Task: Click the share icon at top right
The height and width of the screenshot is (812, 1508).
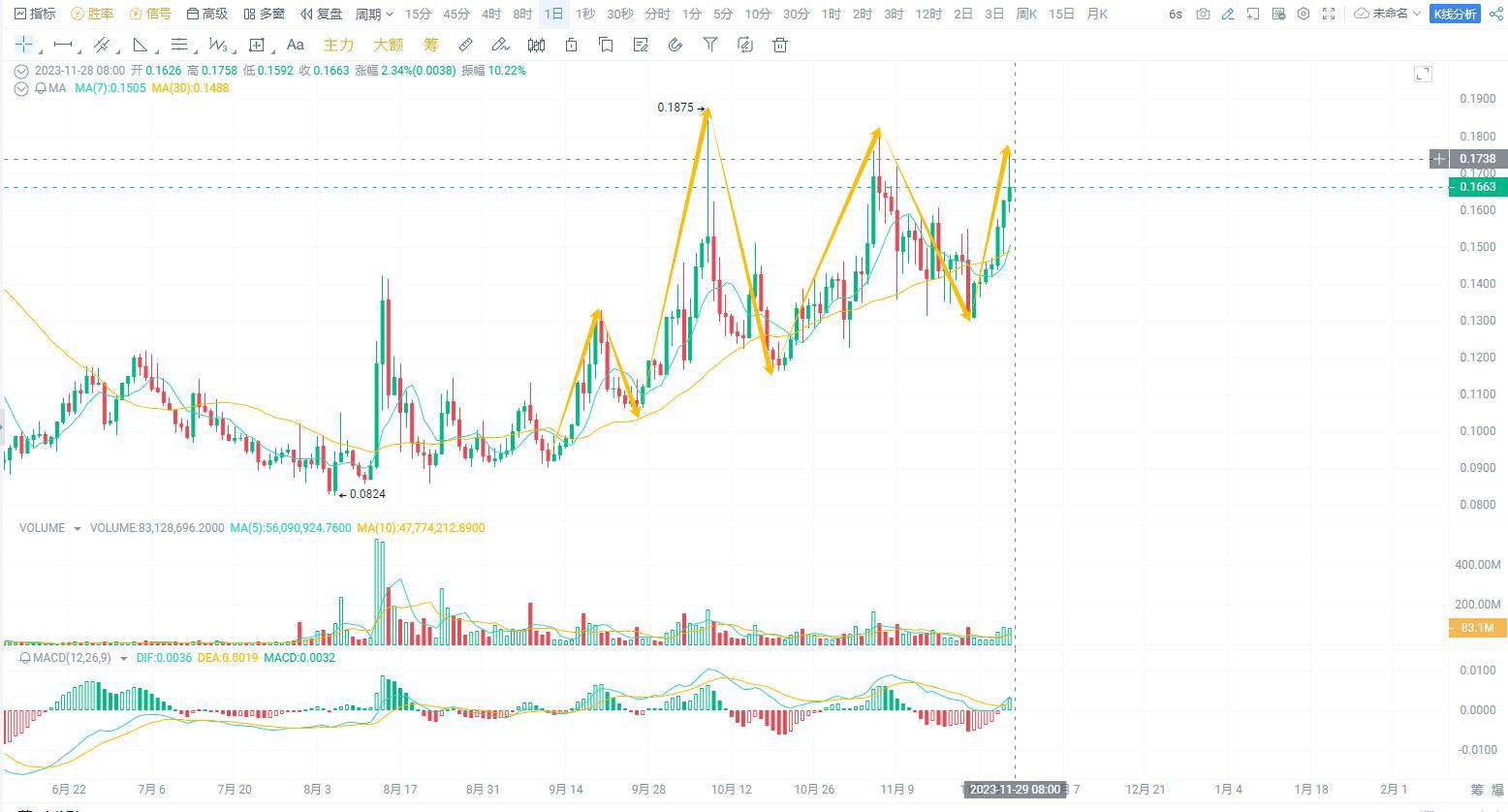Action: pyautogui.click(x=1495, y=14)
